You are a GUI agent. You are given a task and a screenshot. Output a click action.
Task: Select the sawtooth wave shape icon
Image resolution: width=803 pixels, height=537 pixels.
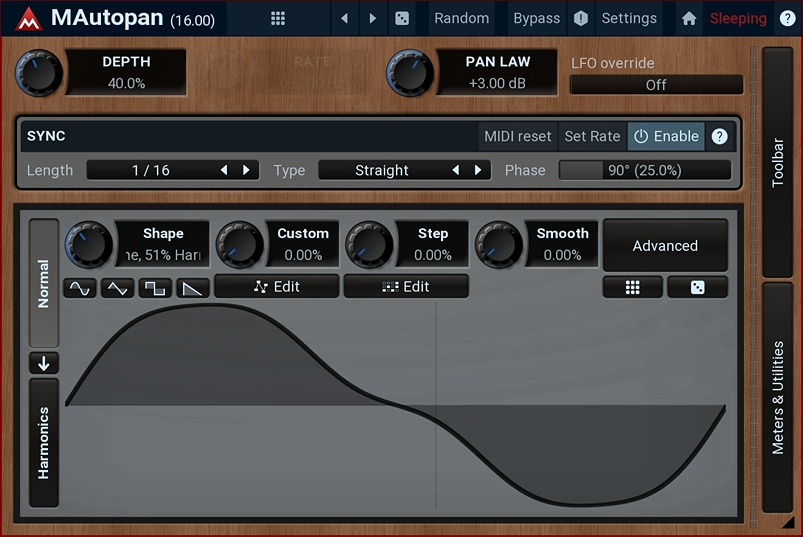click(193, 288)
